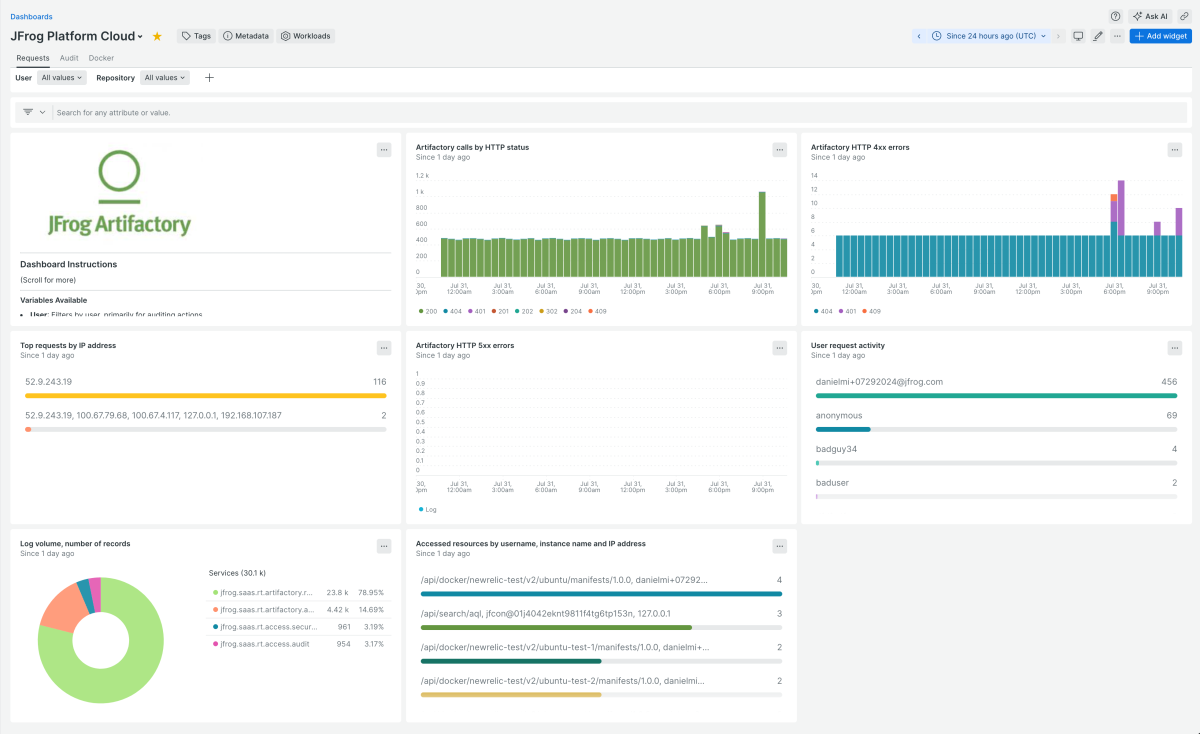Select the ubuntu-test-1 manifests resource row
The width and height of the screenshot is (1200, 734).
point(601,653)
